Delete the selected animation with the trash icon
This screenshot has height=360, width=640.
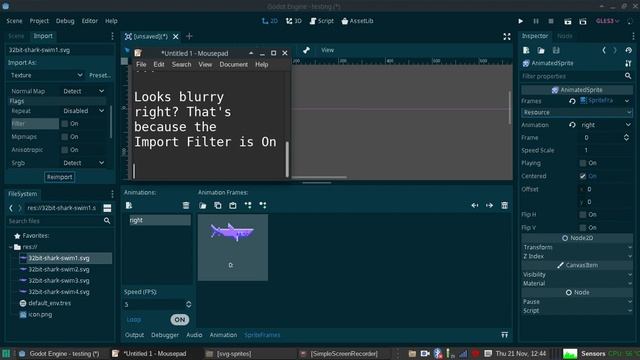coord(186,205)
